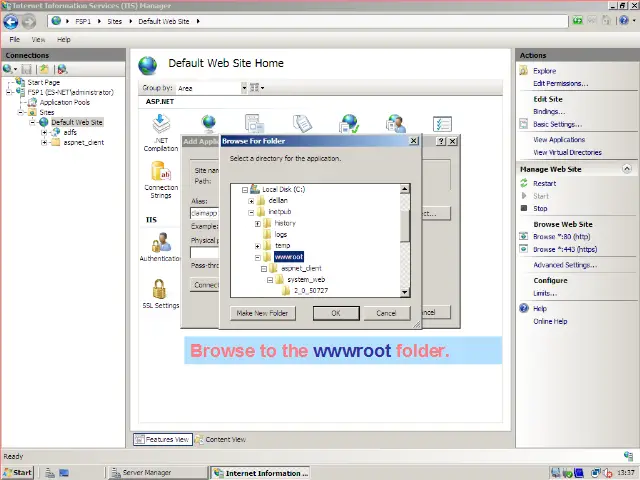Screen dimensions: 640x480
Task: Click View Virtual Directories link
Action: (x=567, y=152)
